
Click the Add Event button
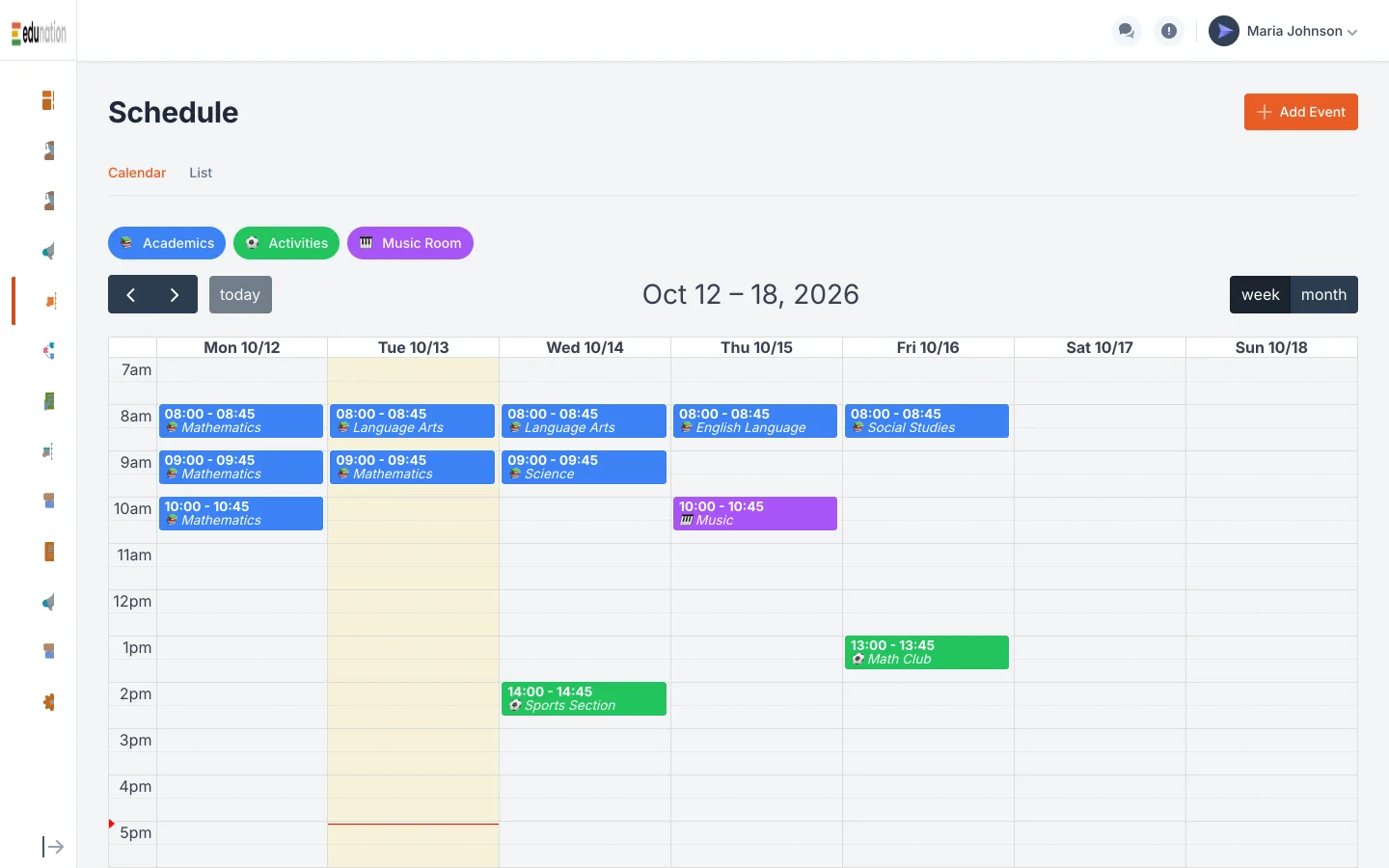coord(1300,112)
